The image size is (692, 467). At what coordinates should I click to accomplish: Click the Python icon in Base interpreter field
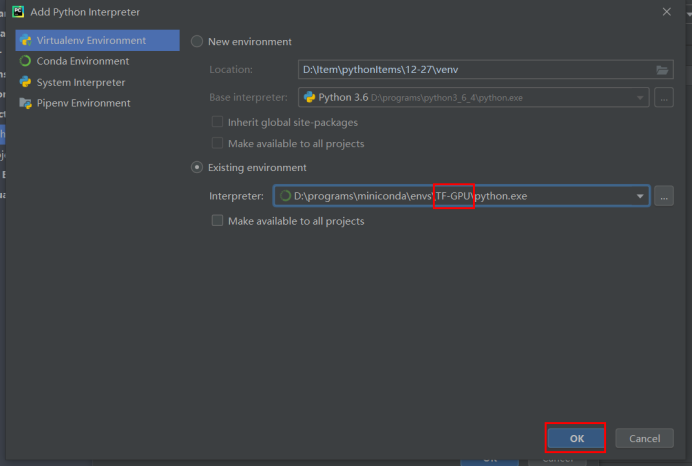(309, 97)
